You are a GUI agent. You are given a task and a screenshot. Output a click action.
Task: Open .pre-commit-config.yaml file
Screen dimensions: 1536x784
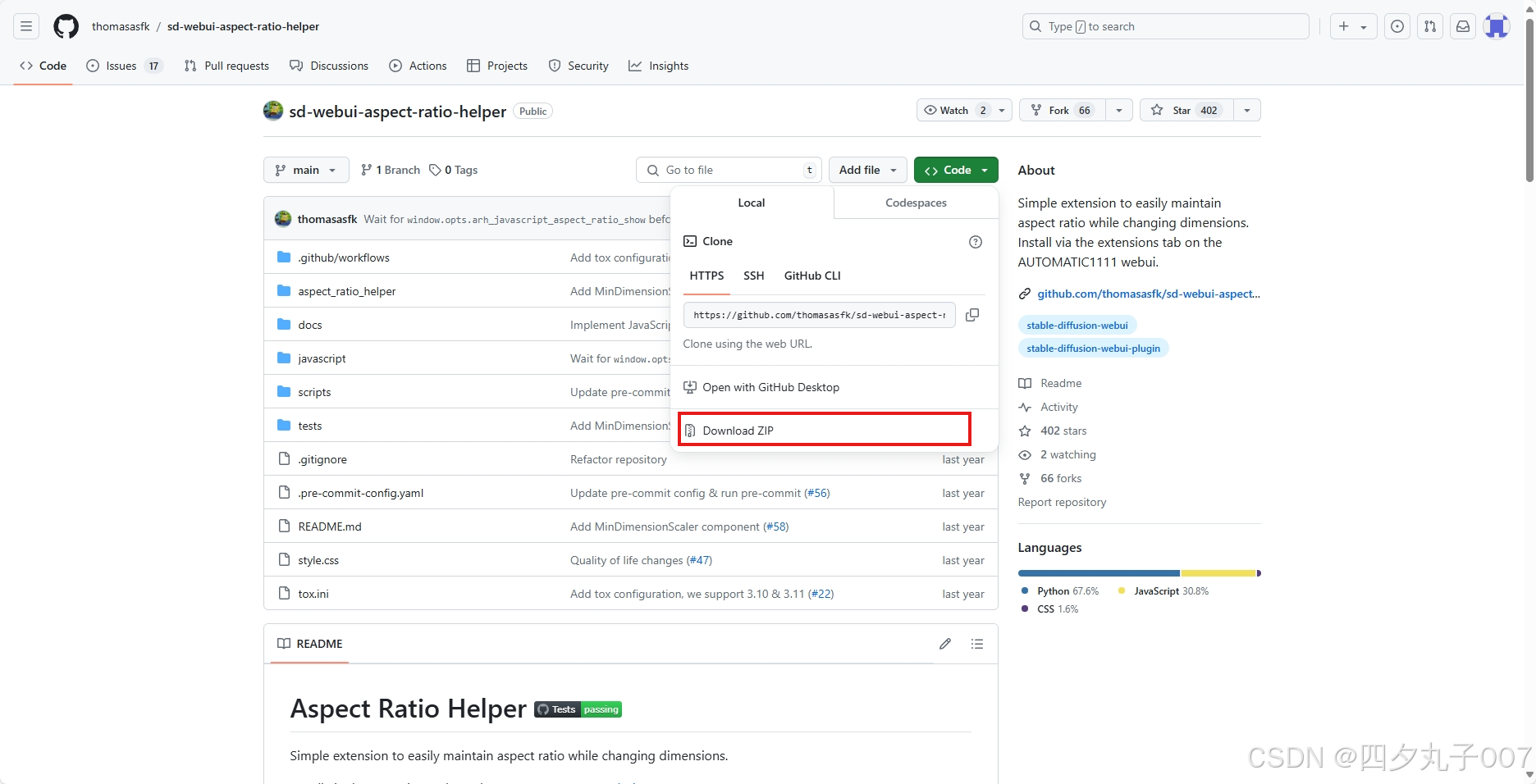(361, 493)
